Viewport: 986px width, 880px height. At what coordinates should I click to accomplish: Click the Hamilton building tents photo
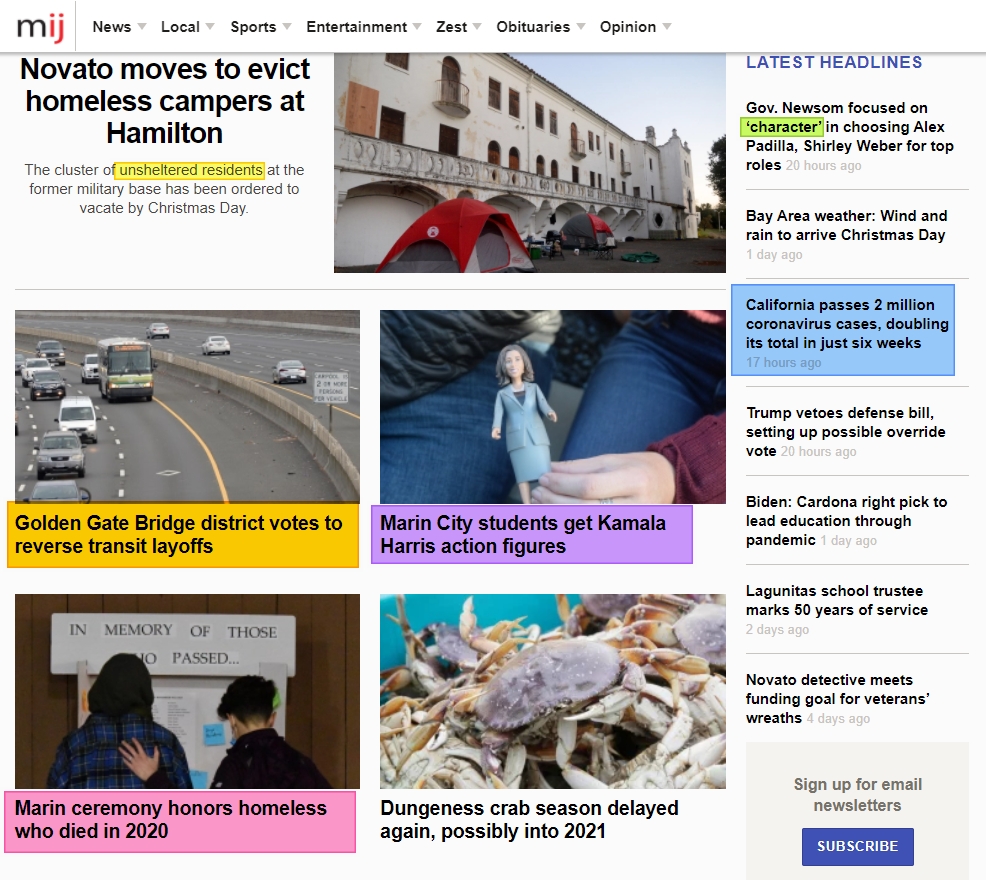(x=529, y=163)
